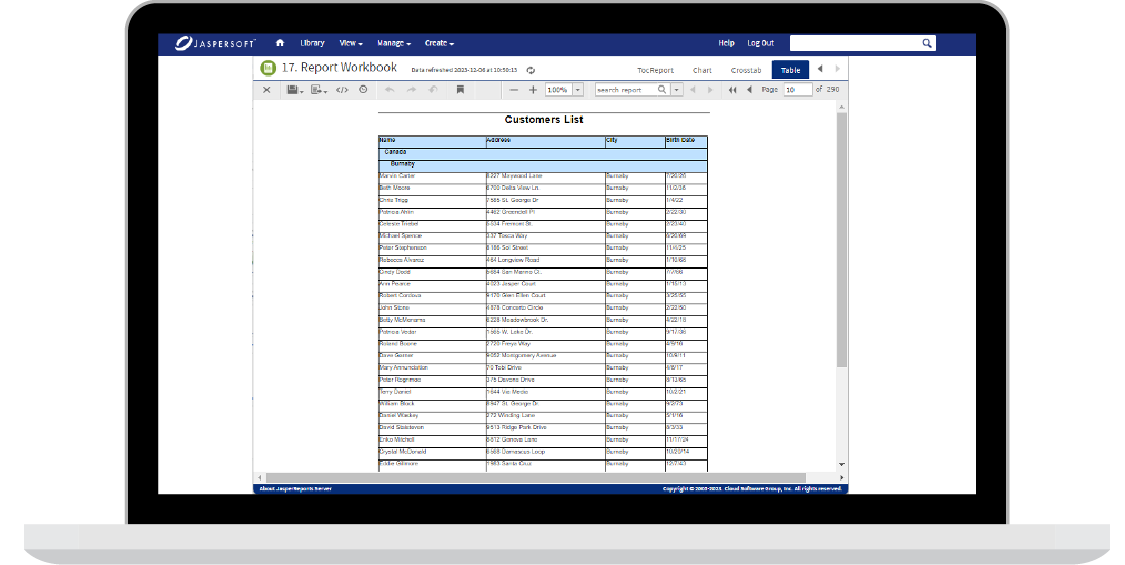The height and width of the screenshot is (565, 1125).
Task: Click the Address column header
Action: click(545, 141)
